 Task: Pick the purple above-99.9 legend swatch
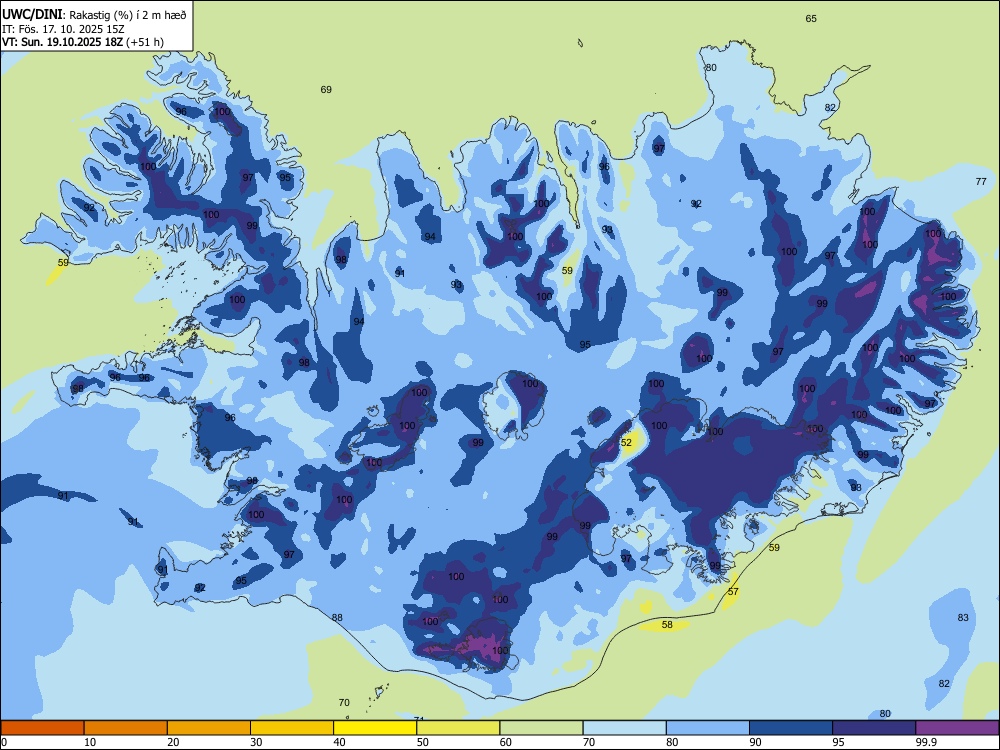coord(957,728)
